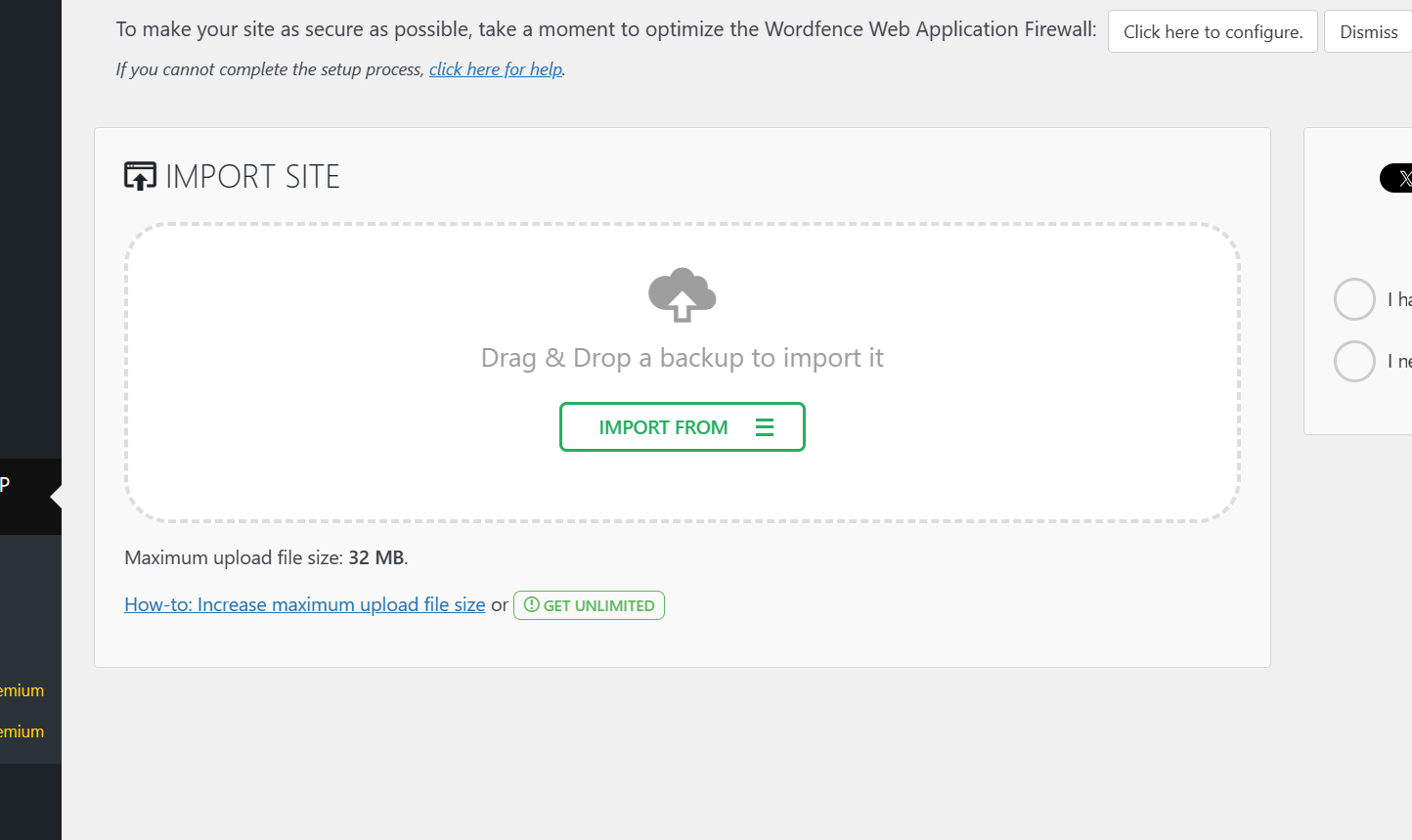Open the increase maximum upload file size how-to
The height and width of the screenshot is (840, 1412).
pos(305,604)
